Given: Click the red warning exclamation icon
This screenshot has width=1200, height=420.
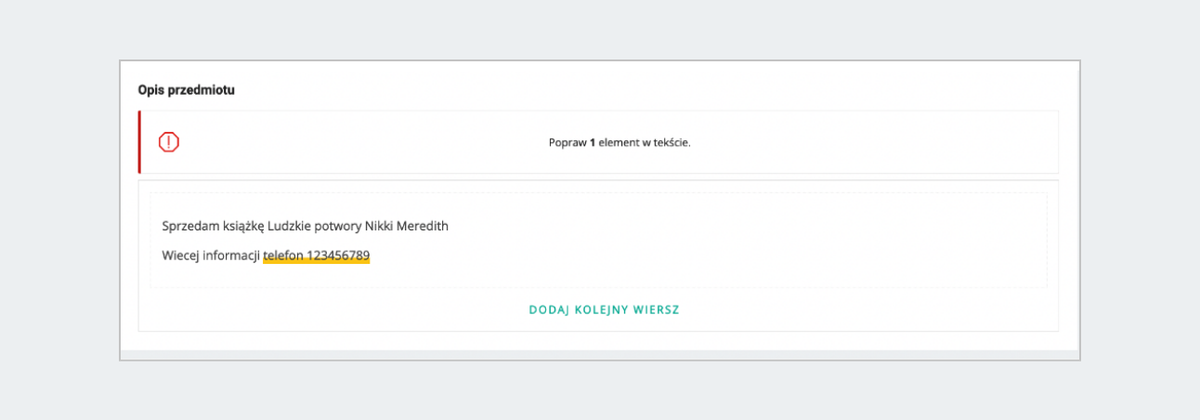Looking at the screenshot, I should [x=169, y=142].
